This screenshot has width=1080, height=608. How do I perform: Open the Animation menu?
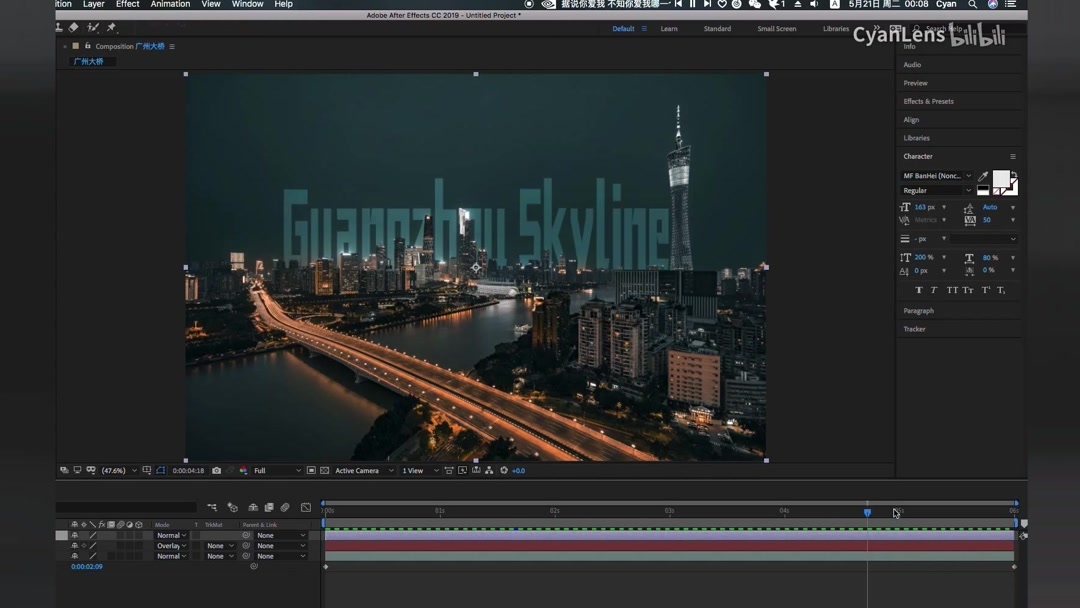point(170,4)
